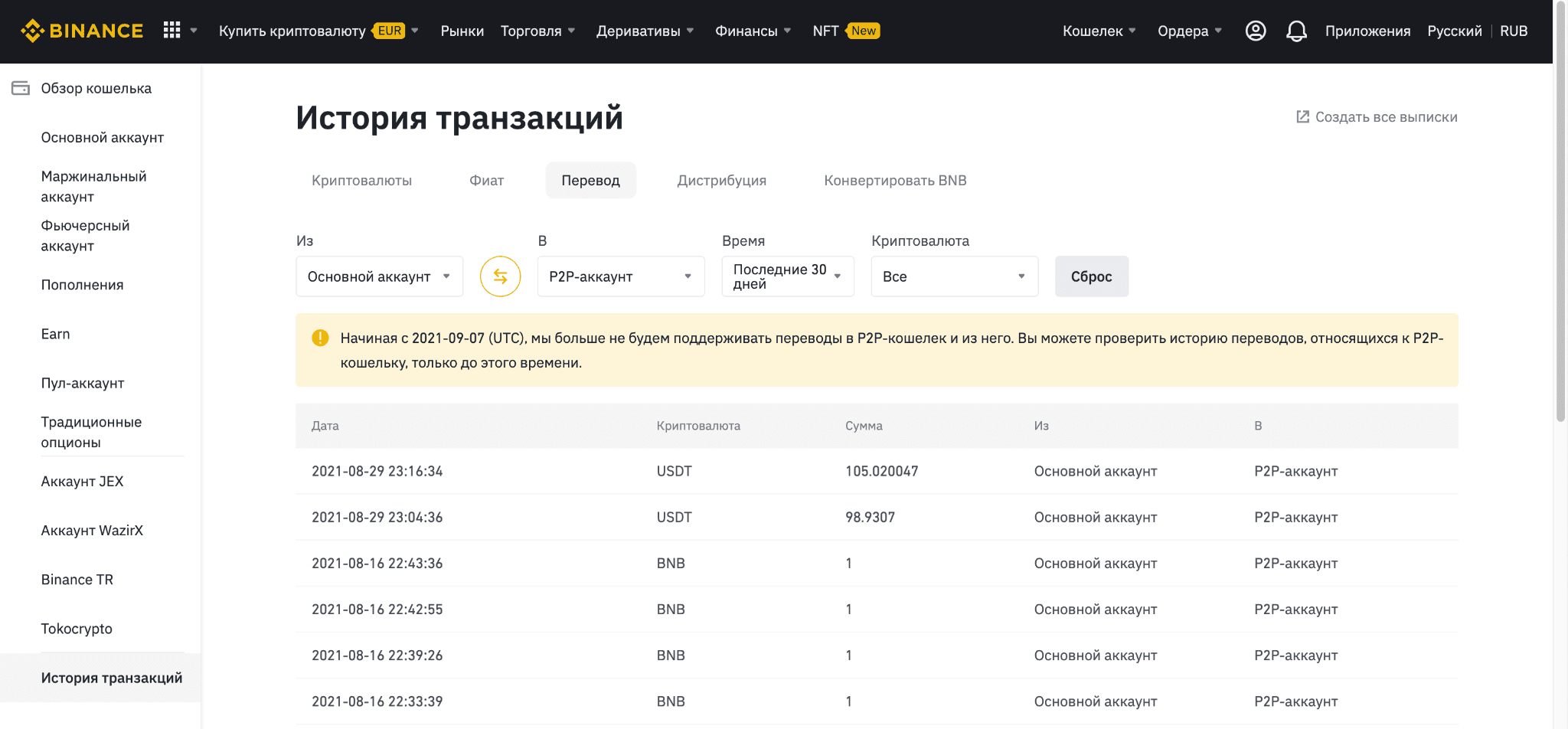The height and width of the screenshot is (729, 1568).
Task: Select the Конвертировать BNB tab
Action: (x=894, y=181)
